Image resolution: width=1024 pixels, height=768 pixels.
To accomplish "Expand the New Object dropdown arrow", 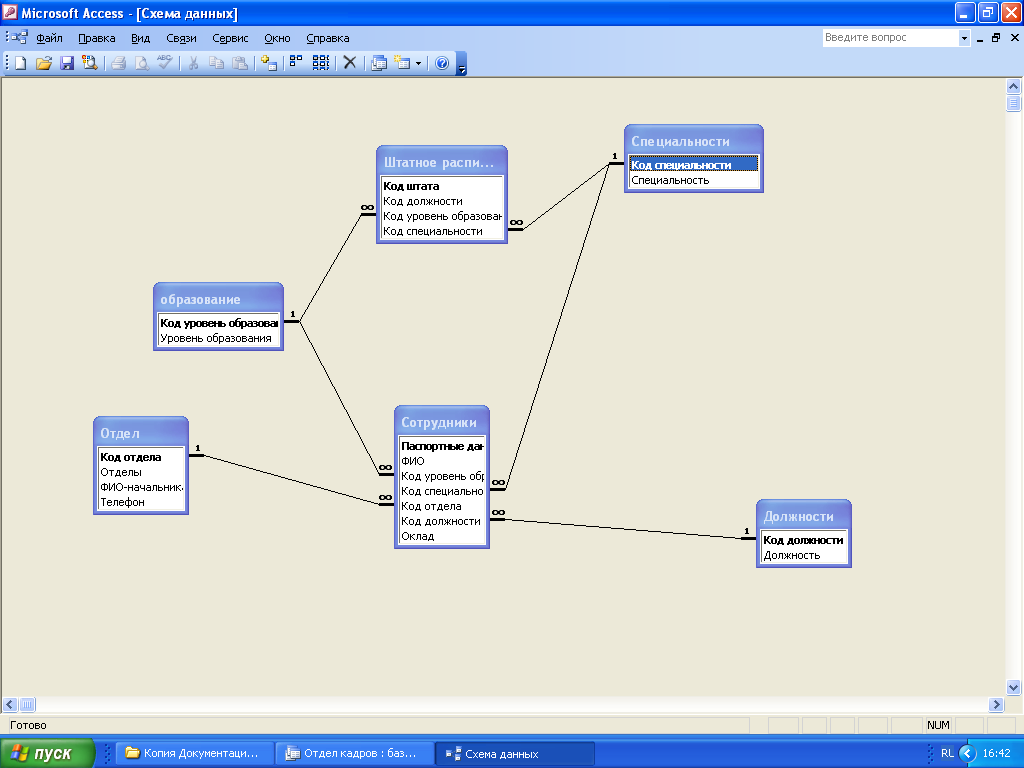I will click(419, 63).
